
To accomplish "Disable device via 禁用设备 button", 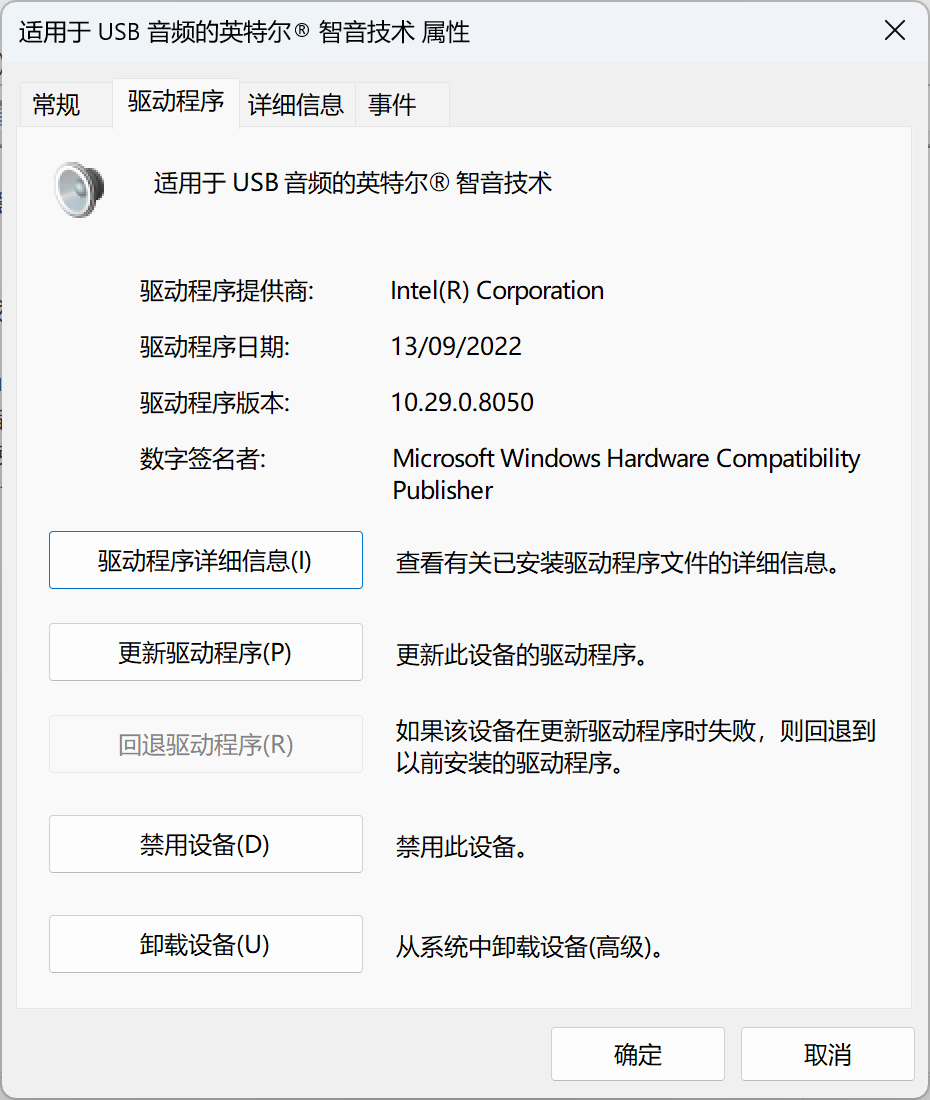I will [205, 844].
